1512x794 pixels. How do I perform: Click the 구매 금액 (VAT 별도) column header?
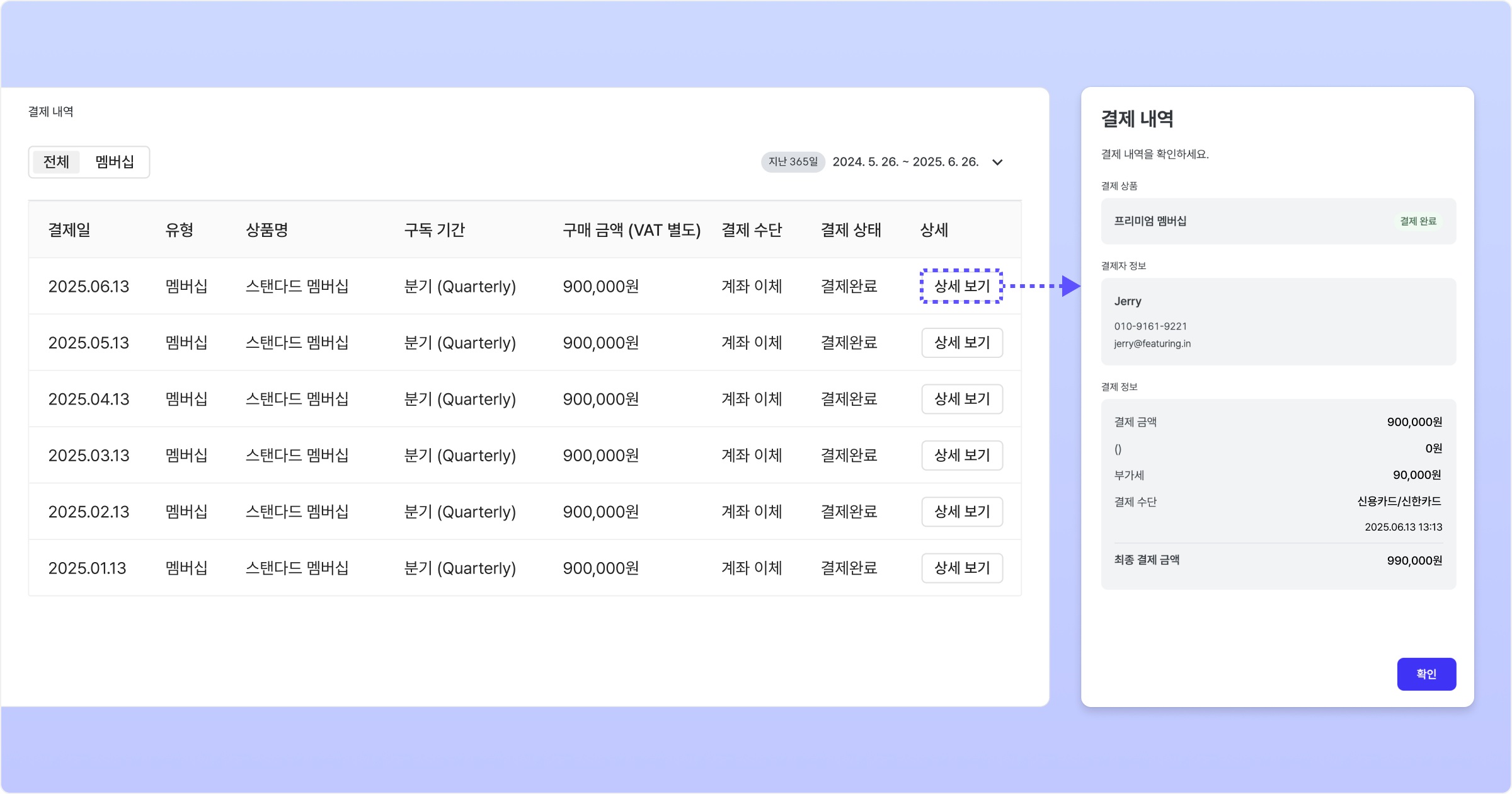tap(631, 230)
